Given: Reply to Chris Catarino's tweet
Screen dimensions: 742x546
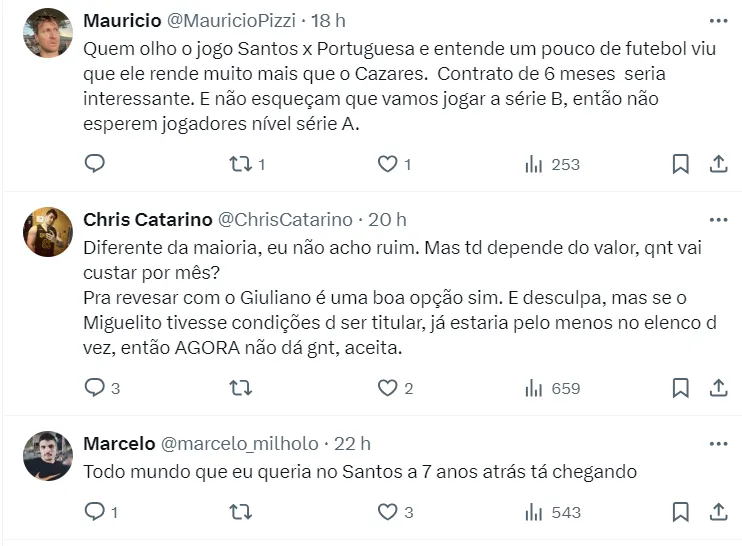Looking at the screenshot, I should pyautogui.click(x=94, y=388).
